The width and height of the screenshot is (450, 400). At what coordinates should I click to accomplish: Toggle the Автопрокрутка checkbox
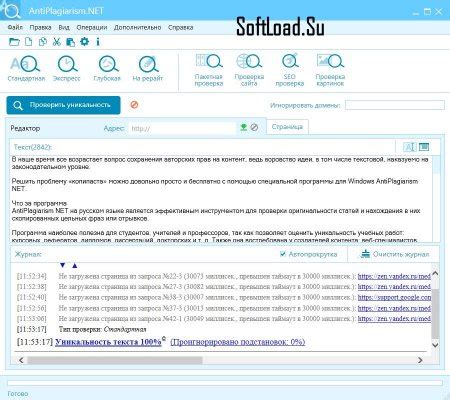click(x=283, y=254)
